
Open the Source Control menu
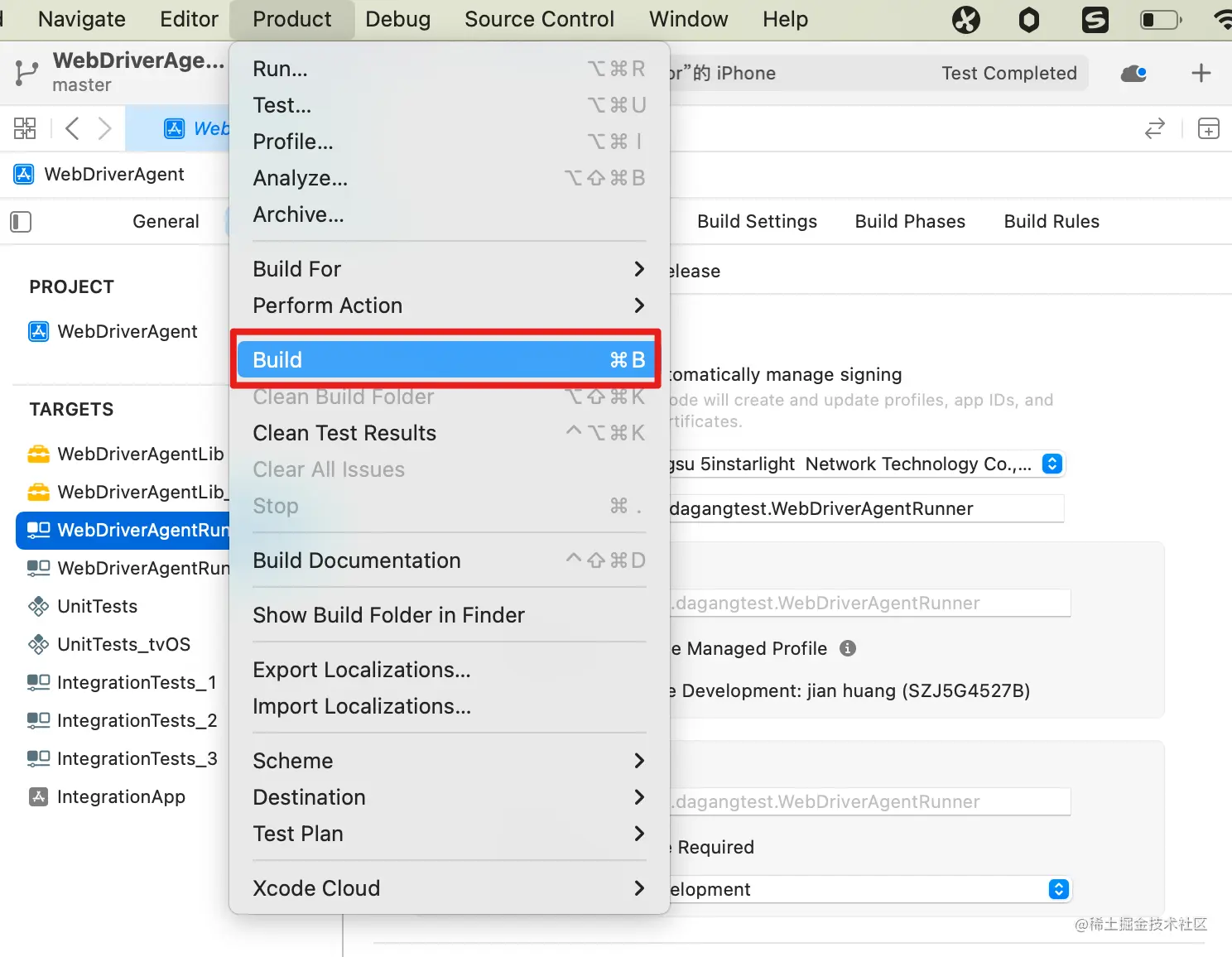pos(539,19)
